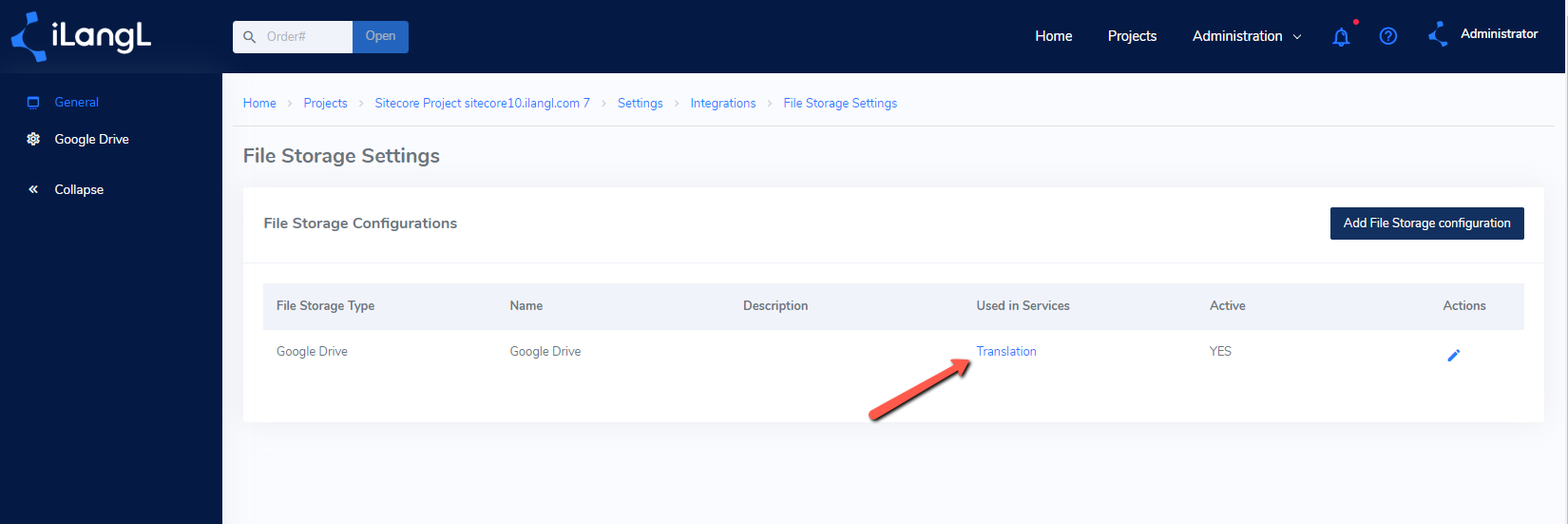The image size is (1568, 524).
Task: Click the Google Drive gear icon
Action: point(33,139)
